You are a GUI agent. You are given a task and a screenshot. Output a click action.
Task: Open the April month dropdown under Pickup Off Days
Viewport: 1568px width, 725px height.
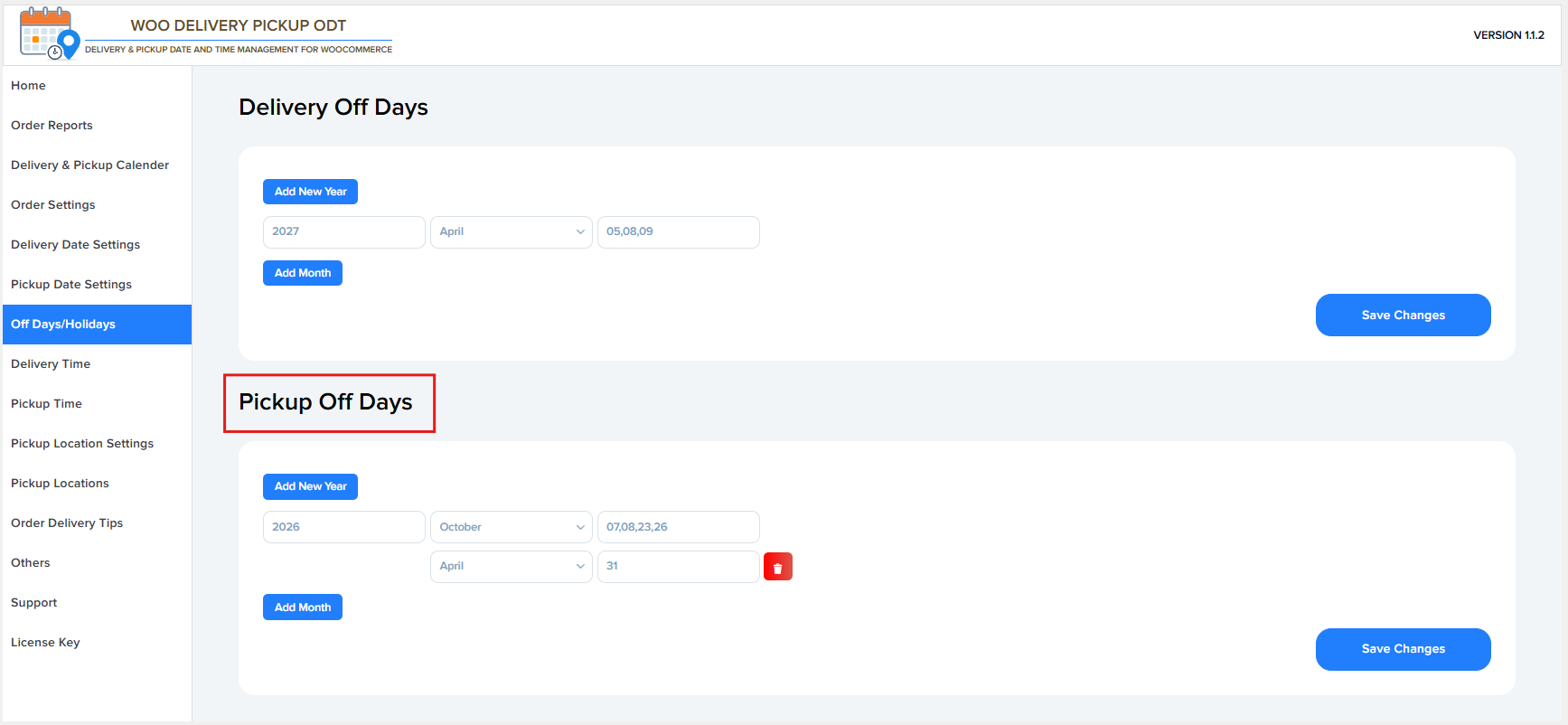[511, 567]
